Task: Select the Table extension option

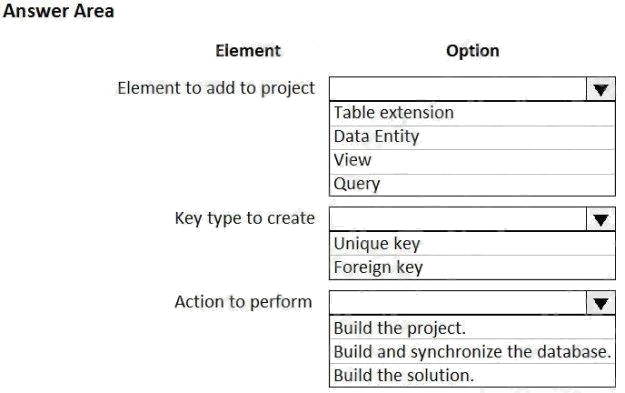Action: click(x=472, y=113)
